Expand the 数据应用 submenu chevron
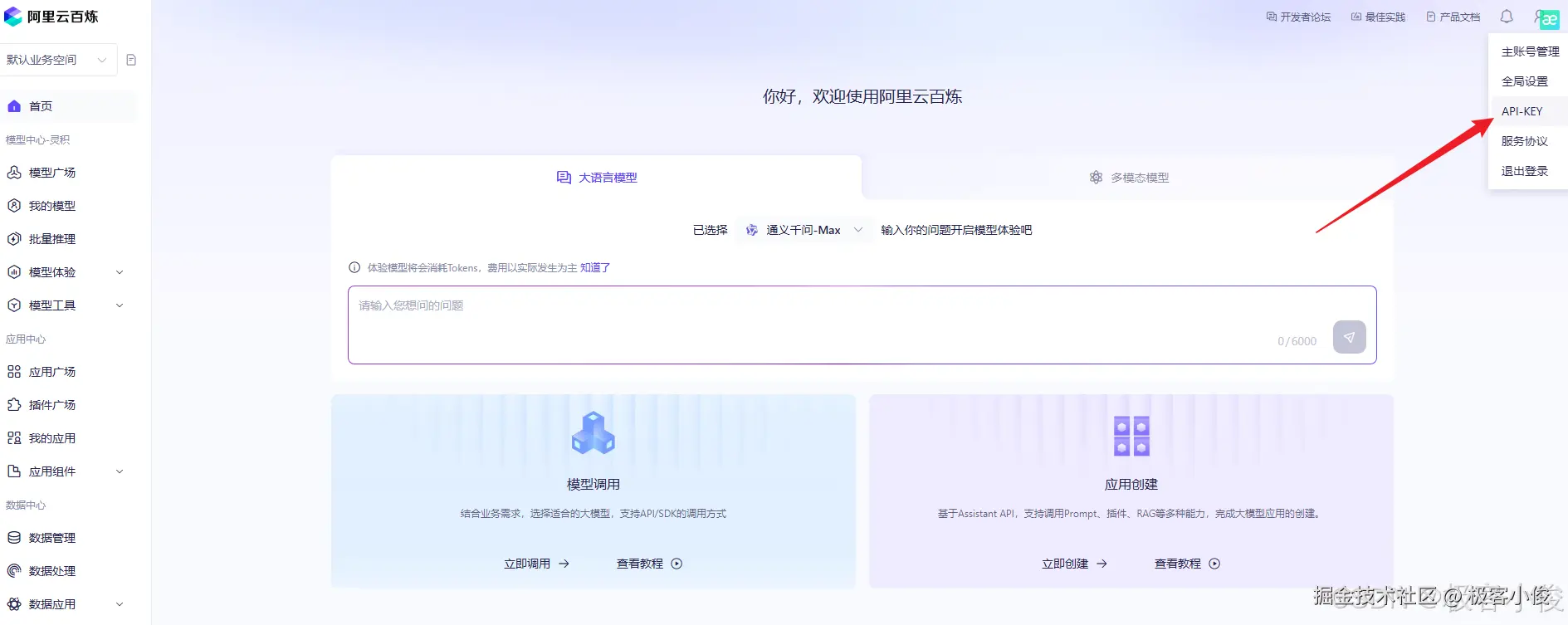Screen dimensions: 1568x625 [x=120, y=604]
